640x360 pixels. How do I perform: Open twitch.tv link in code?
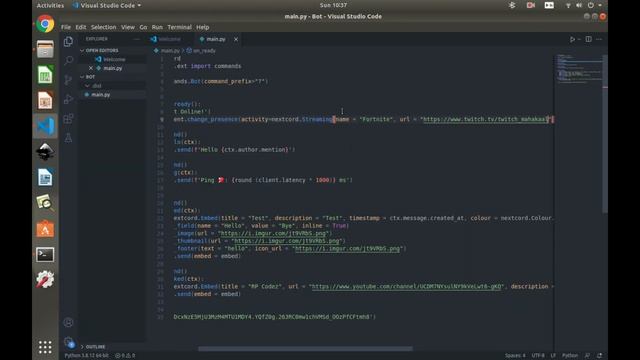click(484, 119)
